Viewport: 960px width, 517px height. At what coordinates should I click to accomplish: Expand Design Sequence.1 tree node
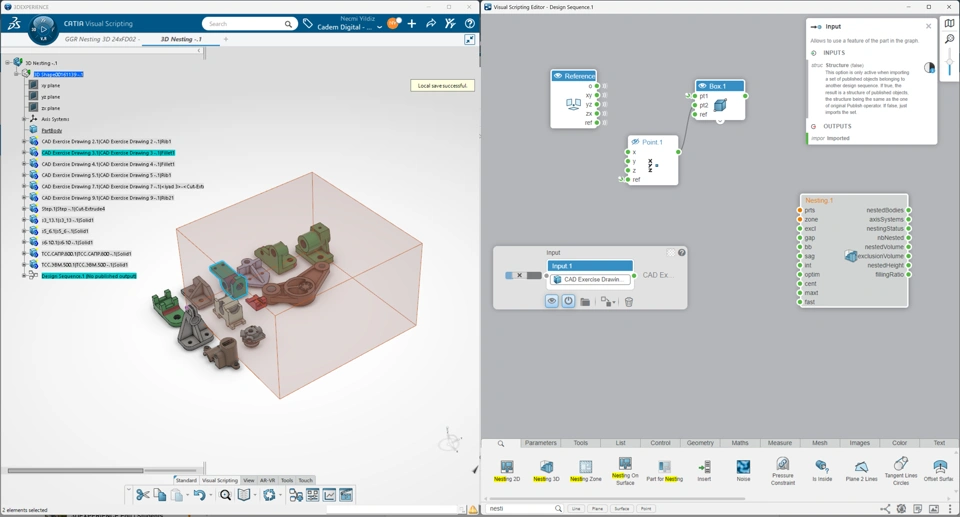24,276
